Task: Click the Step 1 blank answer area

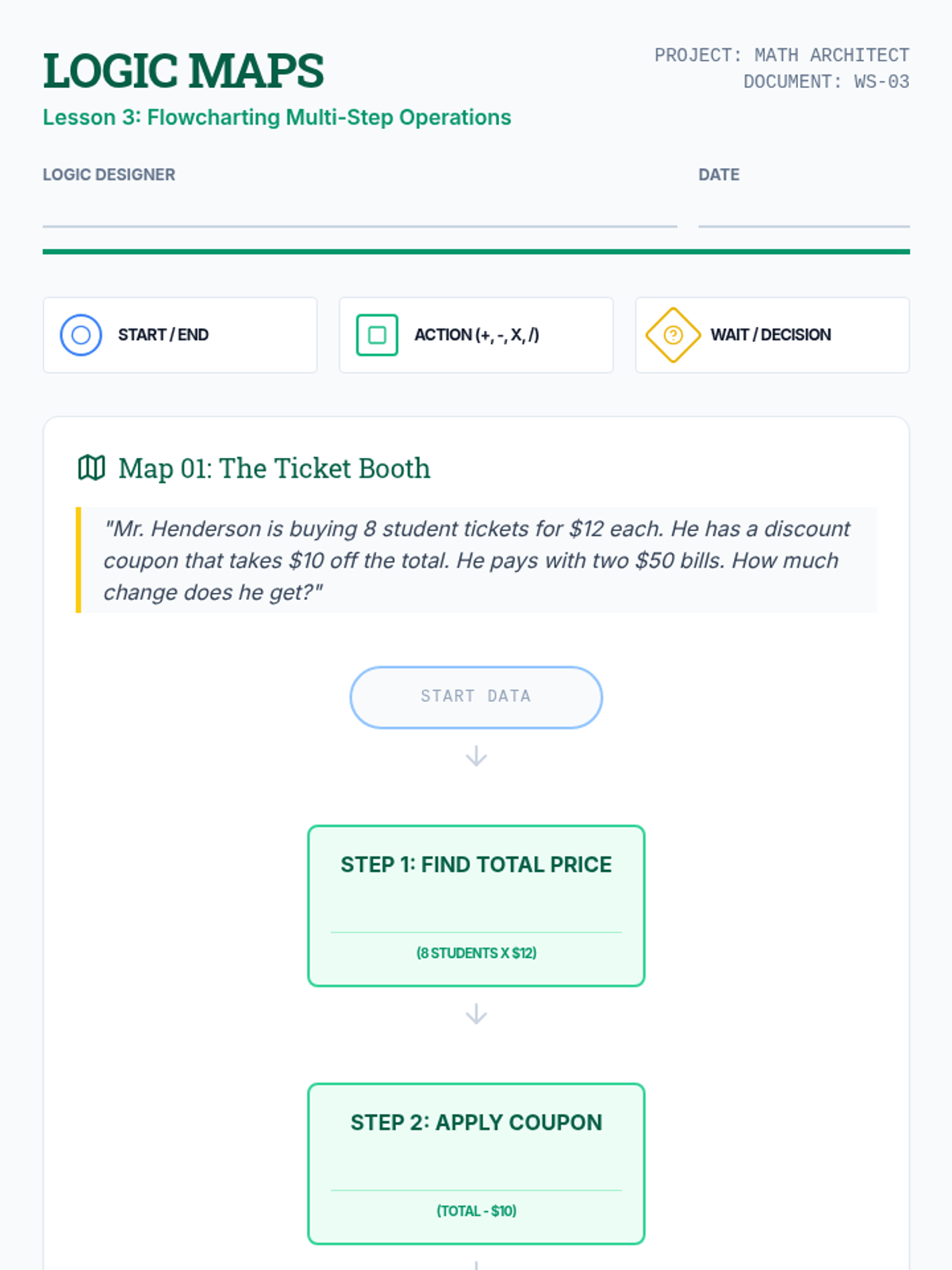Action: 476,906
